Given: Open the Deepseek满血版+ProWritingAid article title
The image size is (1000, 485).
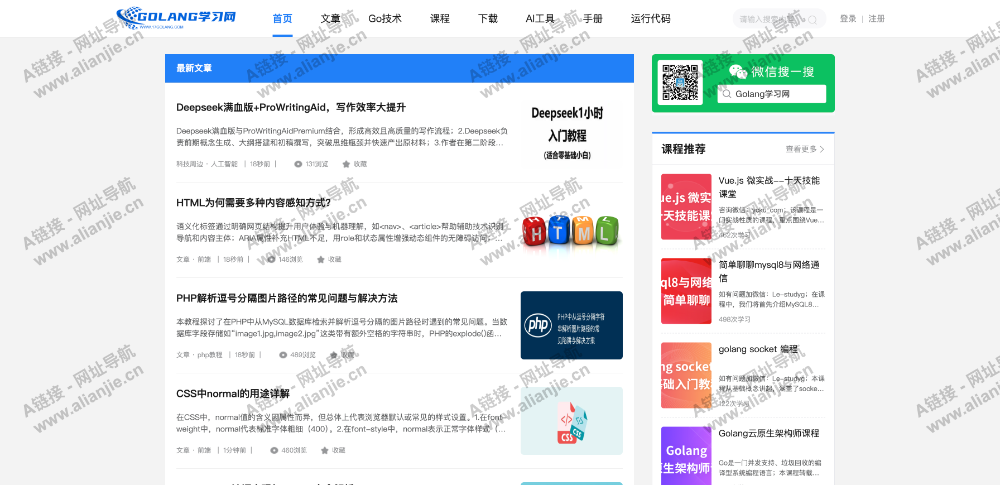Looking at the screenshot, I should 291,107.
